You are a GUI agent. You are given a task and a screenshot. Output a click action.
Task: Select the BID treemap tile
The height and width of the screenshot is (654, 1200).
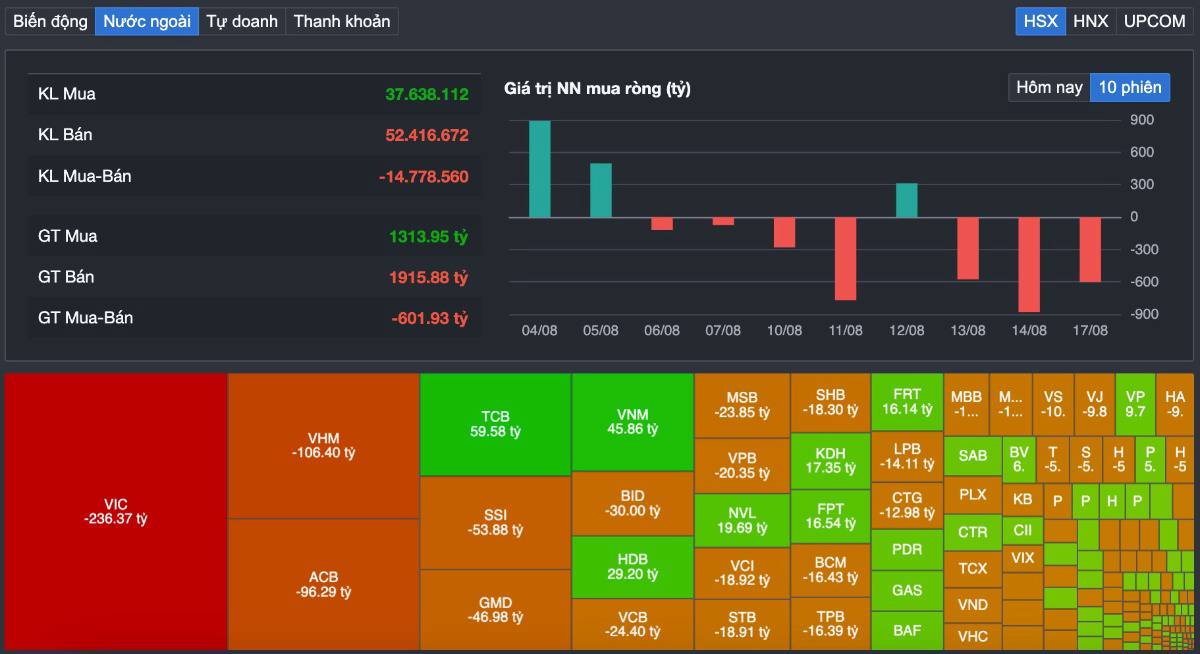pyautogui.click(x=632, y=503)
